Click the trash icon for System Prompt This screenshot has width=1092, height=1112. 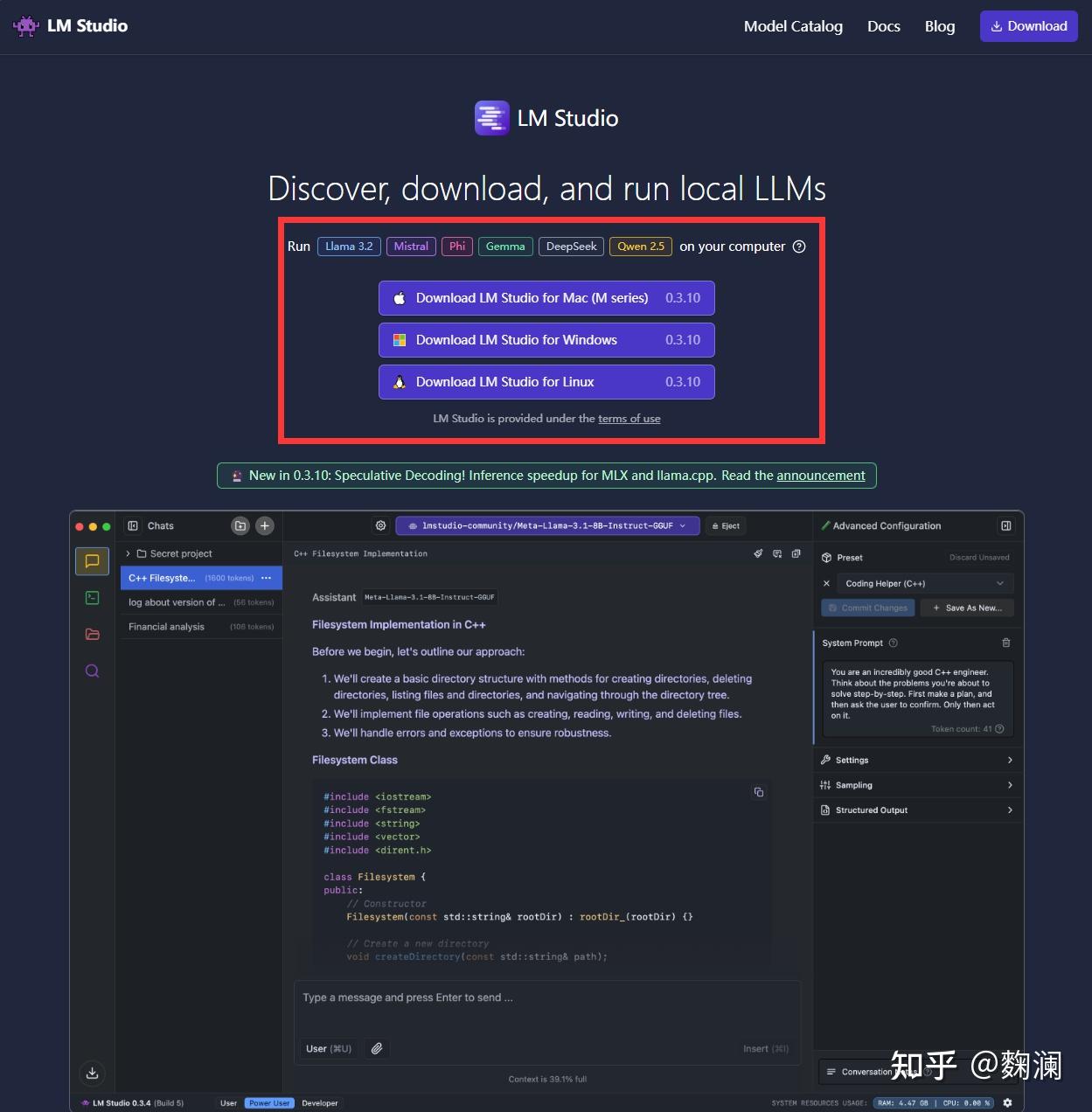pos(1006,643)
